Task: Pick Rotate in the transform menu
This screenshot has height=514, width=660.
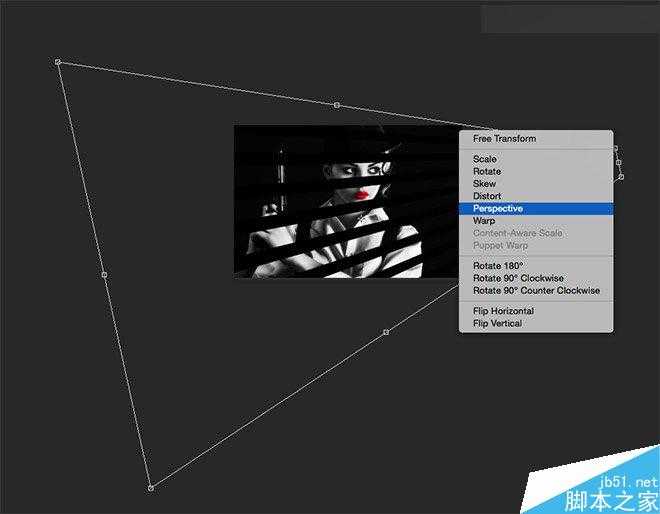Action: pos(487,172)
